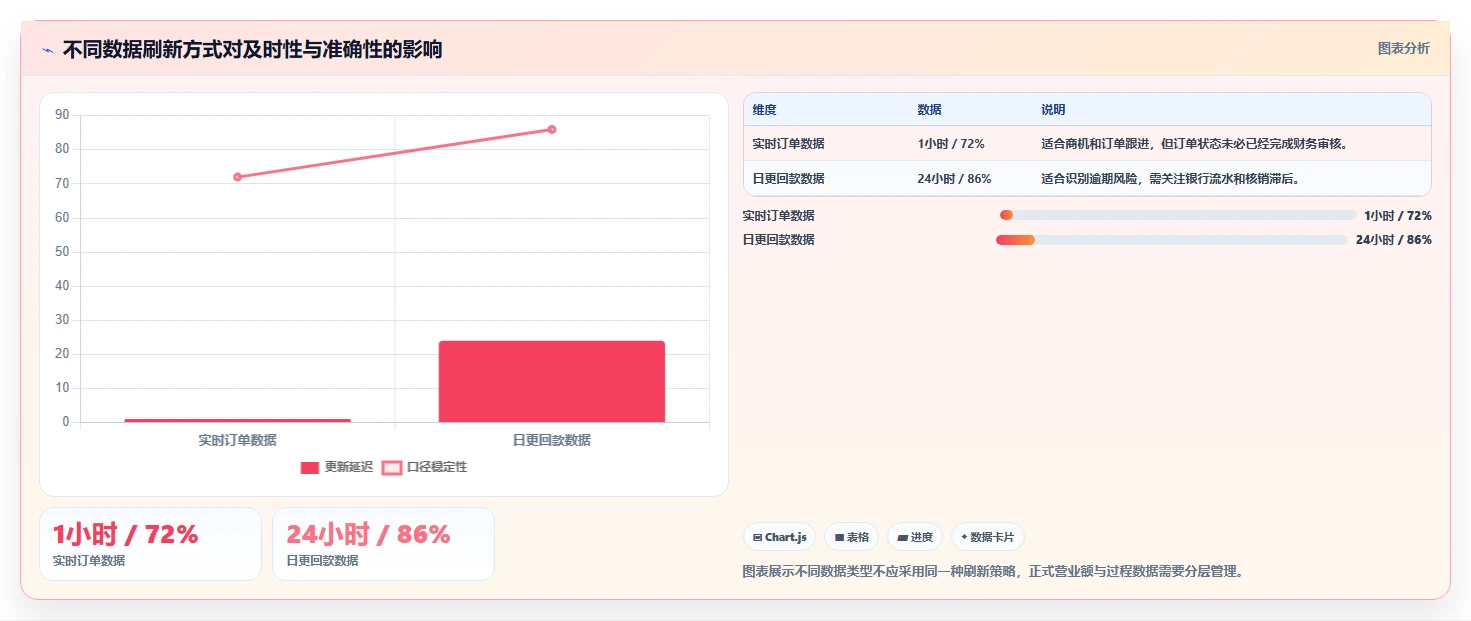Click the 实时订单数据 progress label

click(778, 215)
